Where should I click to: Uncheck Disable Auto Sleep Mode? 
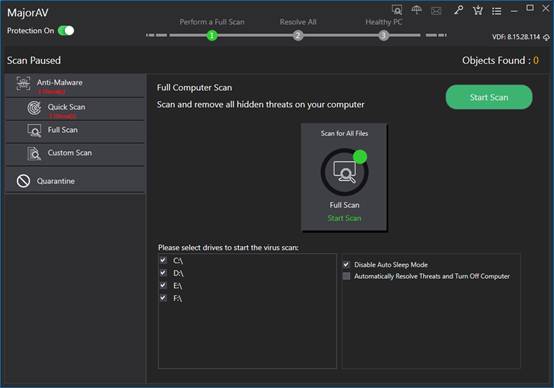(x=346, y=265)
